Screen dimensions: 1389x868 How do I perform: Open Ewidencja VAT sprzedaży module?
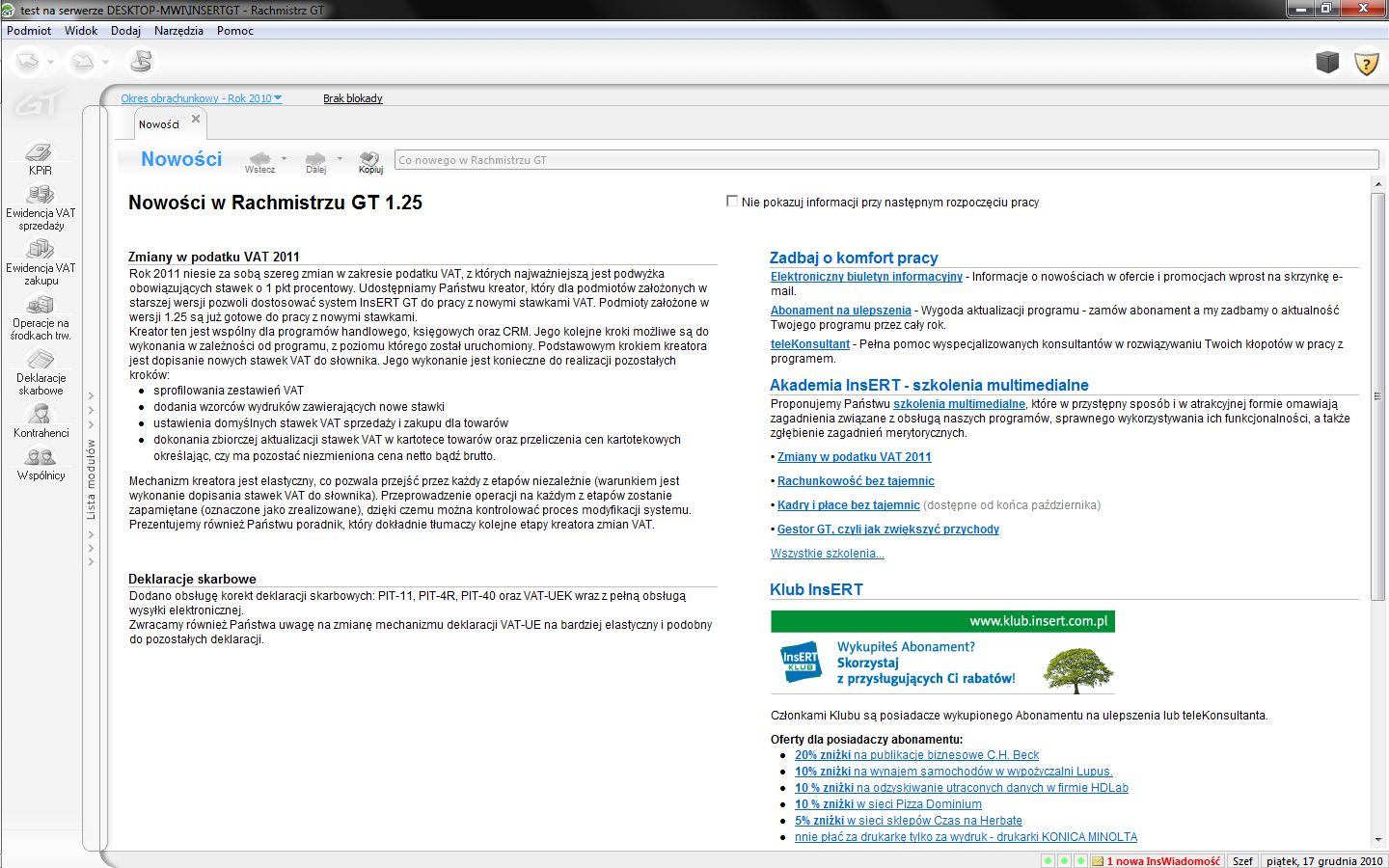41,208
